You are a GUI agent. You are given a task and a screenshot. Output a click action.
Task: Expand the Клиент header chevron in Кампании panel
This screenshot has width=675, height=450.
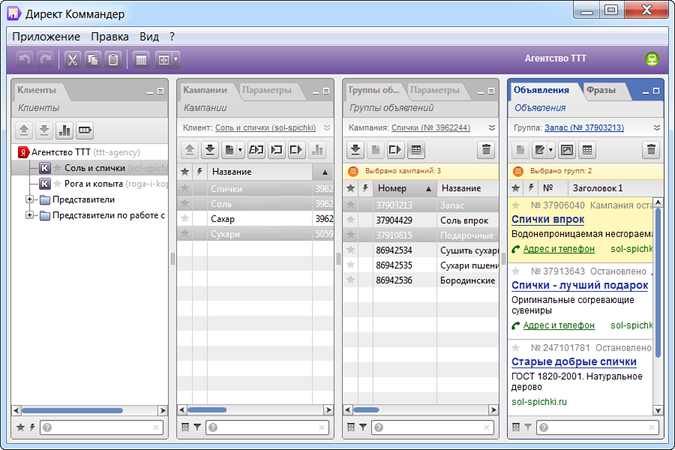click(327, 127)
